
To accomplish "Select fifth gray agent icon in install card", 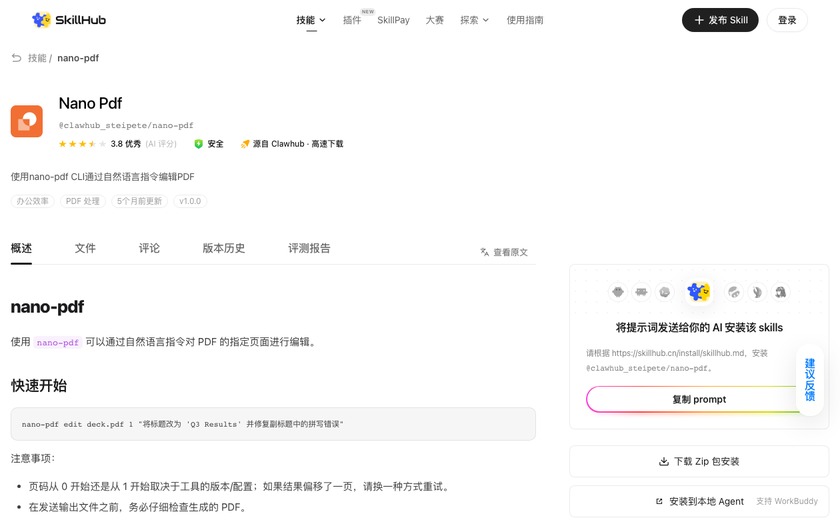I will [x=733, y=292].
